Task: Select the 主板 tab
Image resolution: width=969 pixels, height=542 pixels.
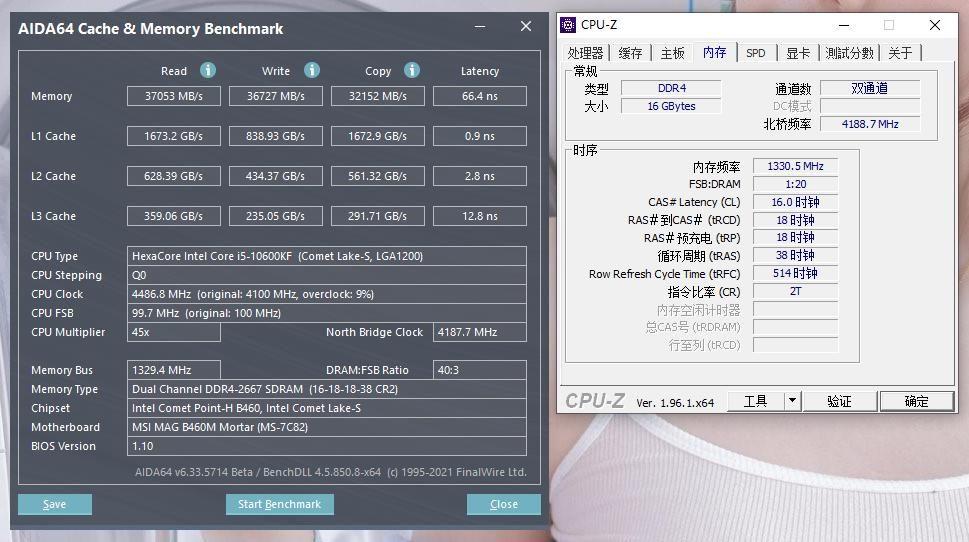Action: 673,53
